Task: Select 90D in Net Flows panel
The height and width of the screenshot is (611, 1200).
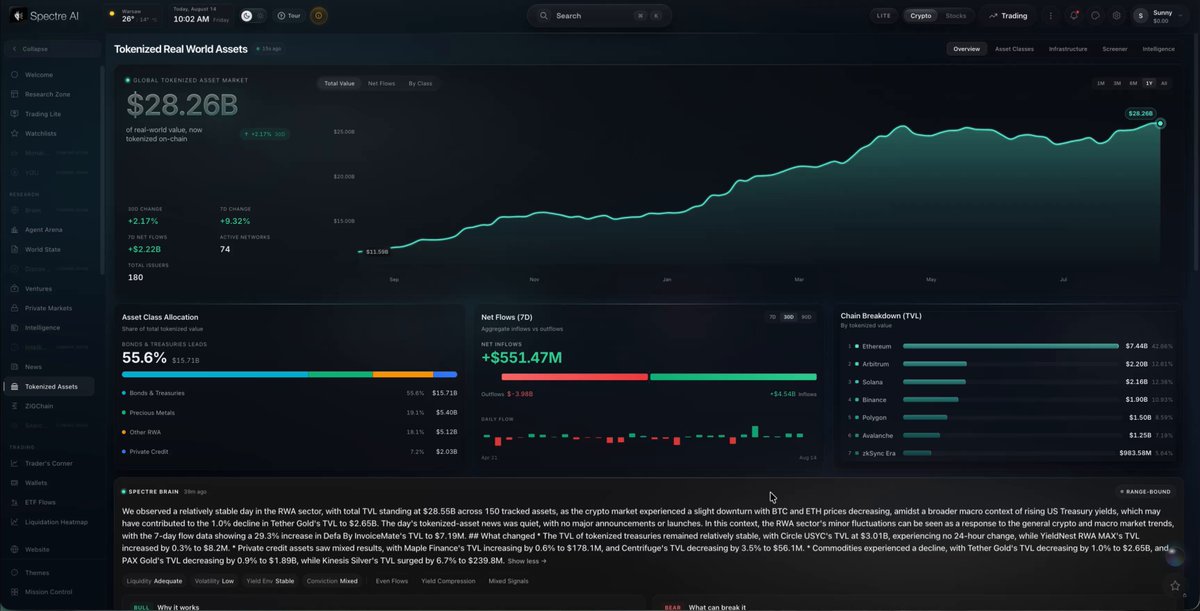Action: pyautogui.click(x=806, y=317)
